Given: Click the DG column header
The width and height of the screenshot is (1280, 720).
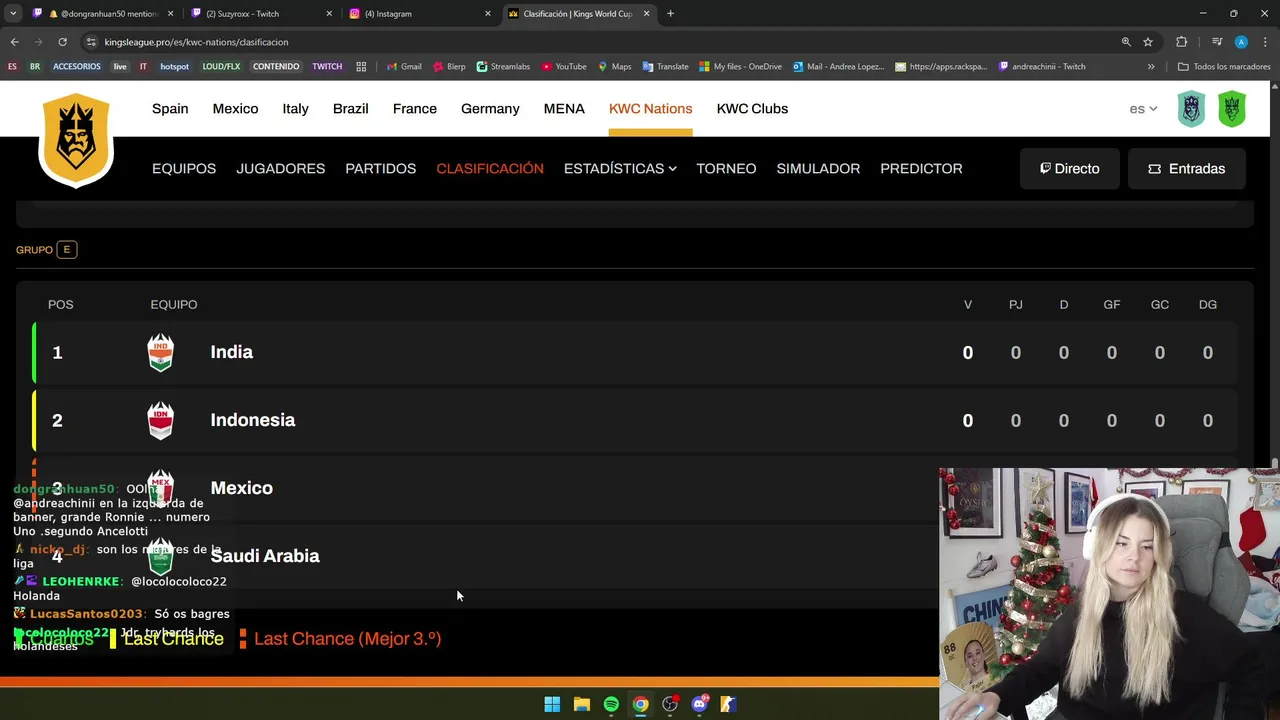Looking at the screenshot, I should coord(1208,304).
